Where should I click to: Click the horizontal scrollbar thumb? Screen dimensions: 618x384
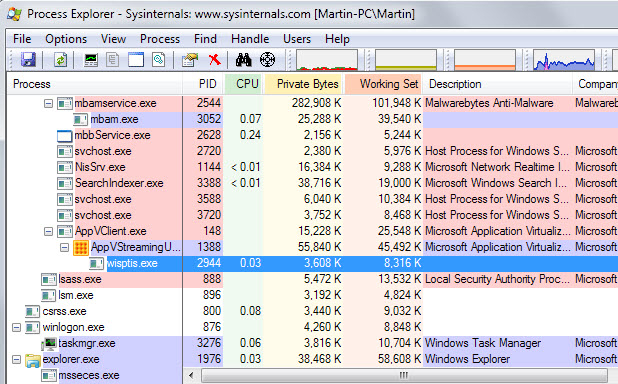pyautogui.click(x=404, y=375)
